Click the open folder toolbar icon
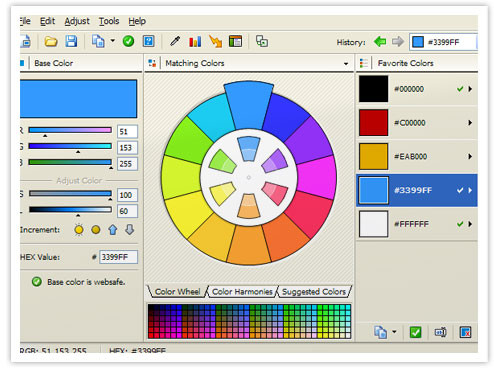494x370 pixels. (51, 41)
